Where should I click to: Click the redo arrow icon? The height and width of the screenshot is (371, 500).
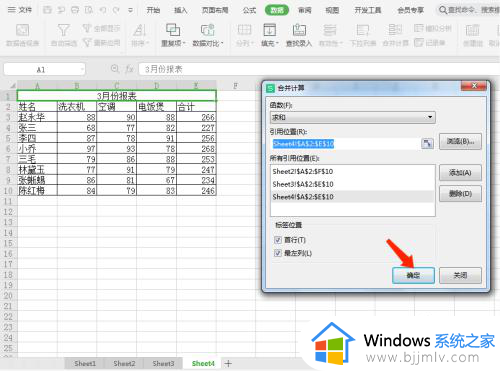click(116, 10)
